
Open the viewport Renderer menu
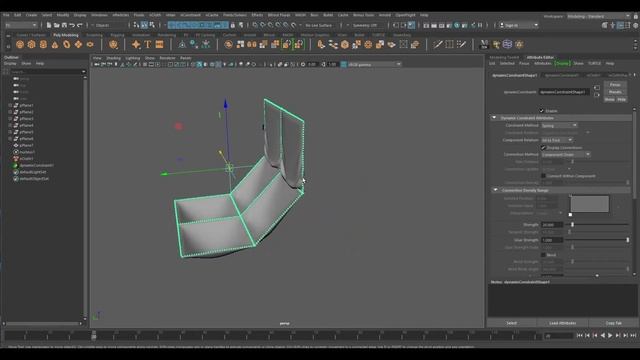pyautogui.click(x=167, y=58)
